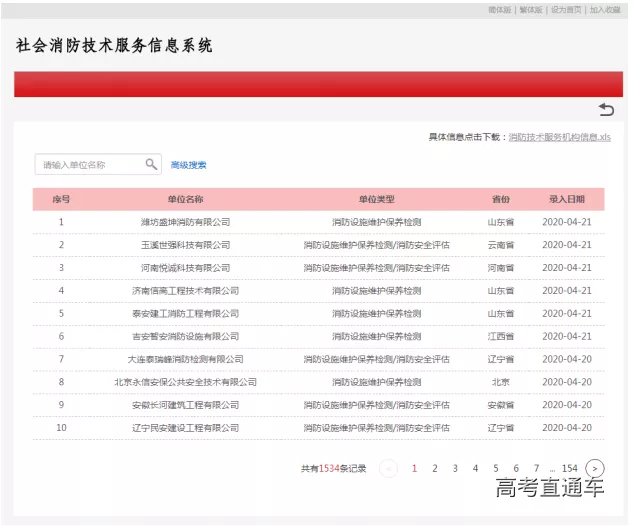Select 北京永信安保公共安全技术有限公司 entry

coord(185,382)
